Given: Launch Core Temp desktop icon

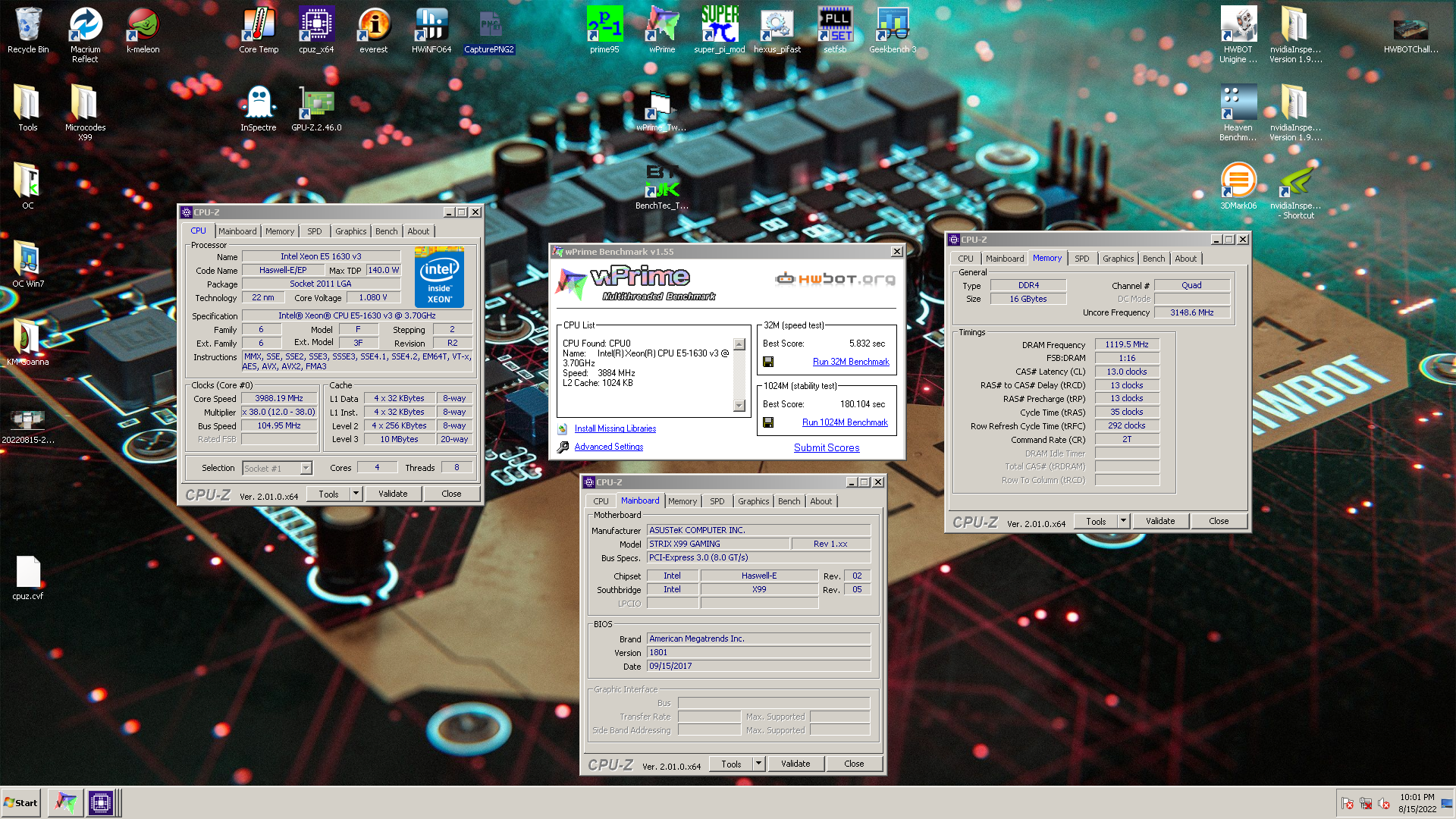Looking at the screenshot, I should 259,30.
